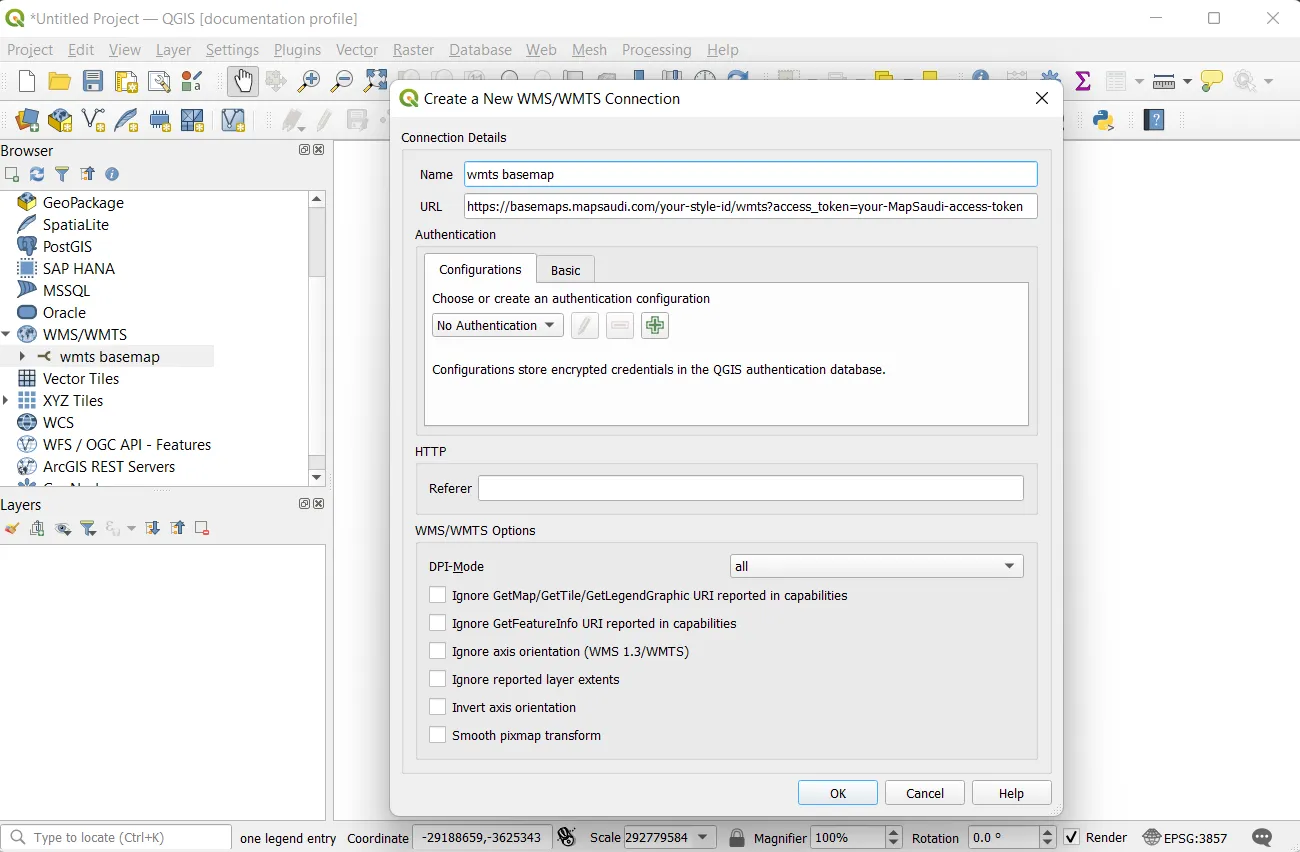The height and width of the screenshot is (852, 1300).
Task: Click the Zoom In magnifier icon
Action: point(309,82)
